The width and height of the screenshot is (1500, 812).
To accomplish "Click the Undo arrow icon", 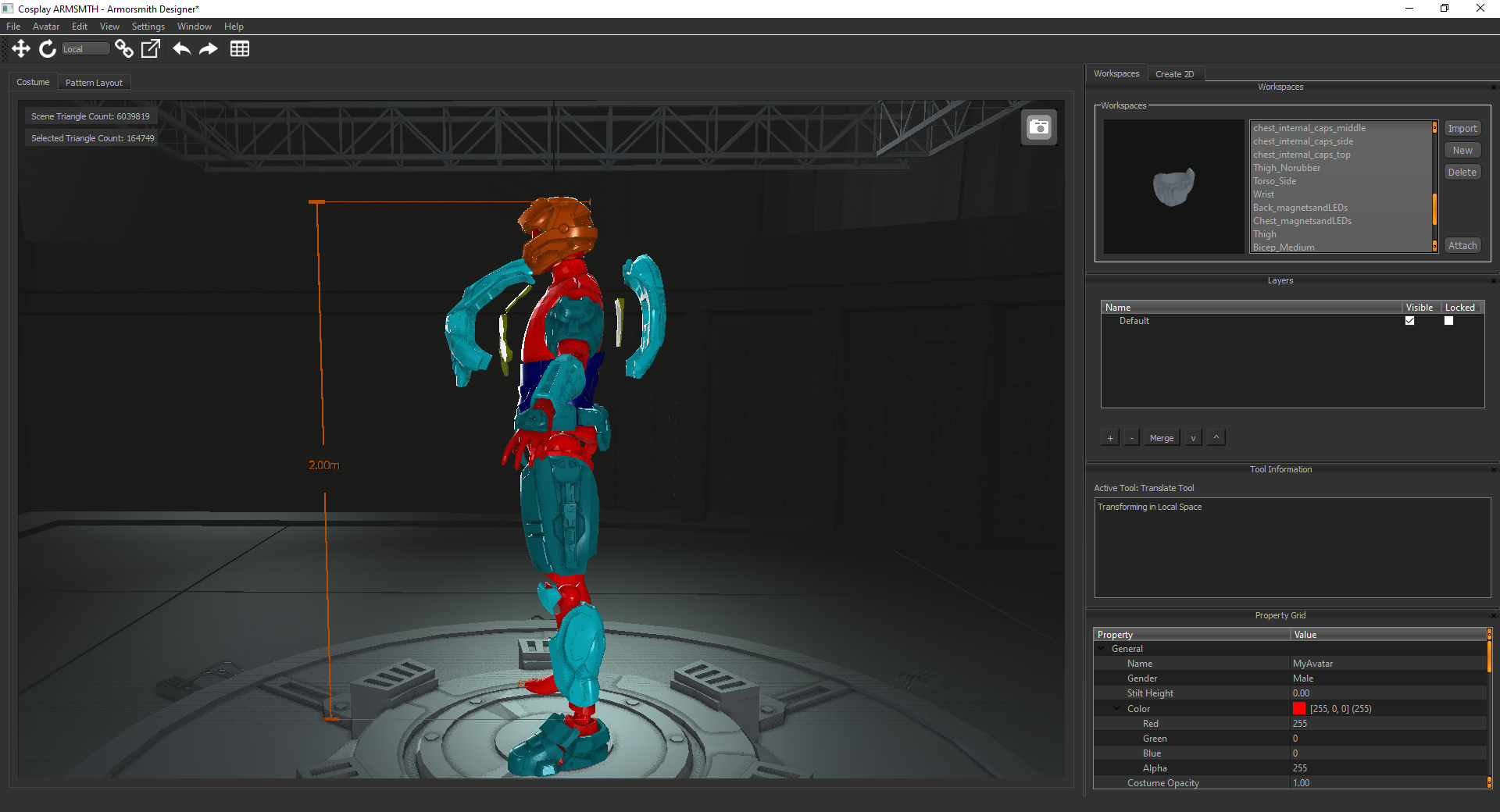I will (x=181, y=49).
